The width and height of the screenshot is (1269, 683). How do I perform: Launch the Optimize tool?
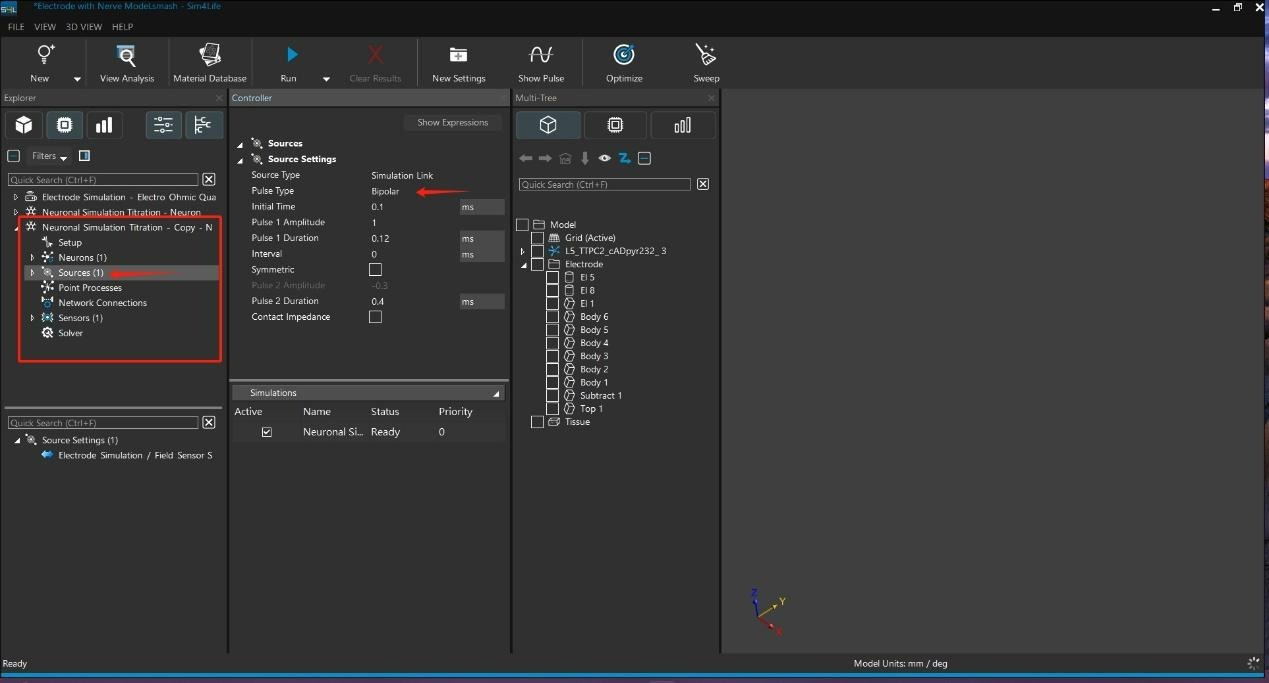tap(624, 55)
